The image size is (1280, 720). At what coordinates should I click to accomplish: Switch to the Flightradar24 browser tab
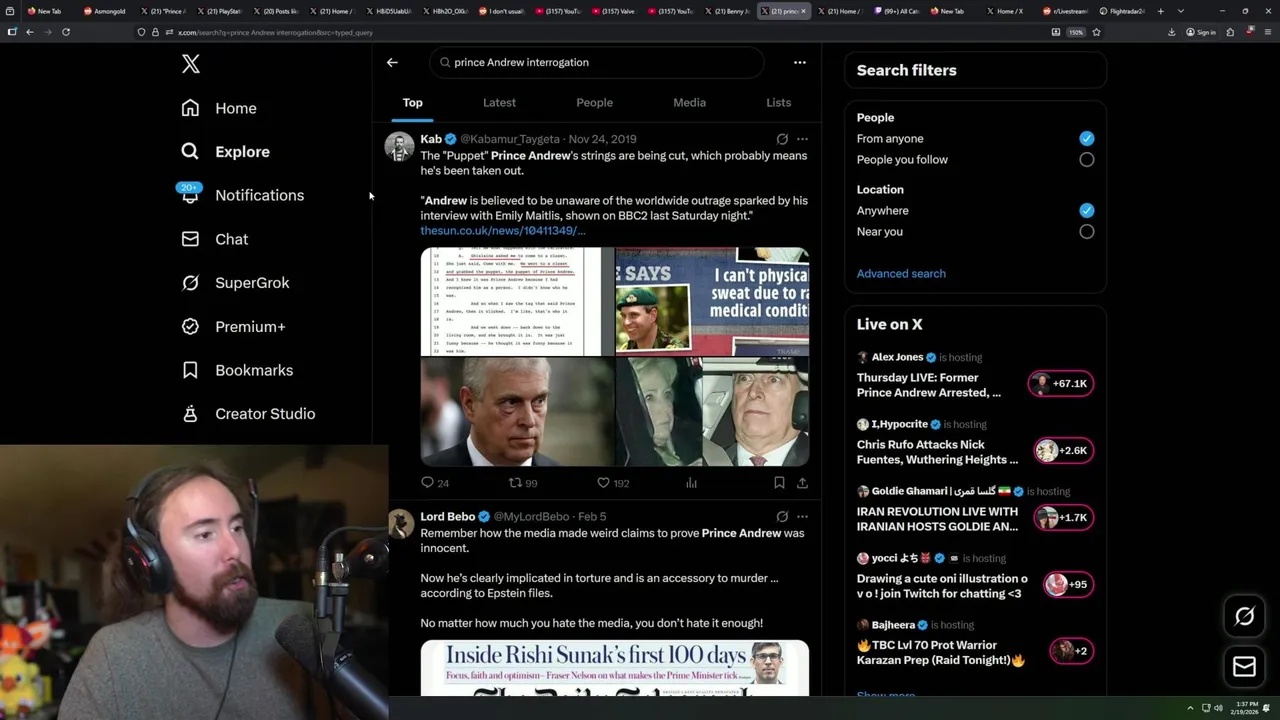[x=1122, y=11]
